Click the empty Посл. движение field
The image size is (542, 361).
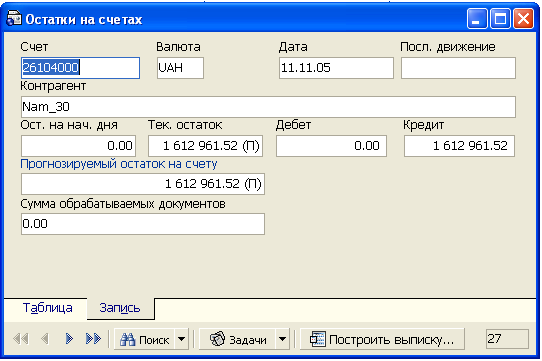click(x=458, y=68)
